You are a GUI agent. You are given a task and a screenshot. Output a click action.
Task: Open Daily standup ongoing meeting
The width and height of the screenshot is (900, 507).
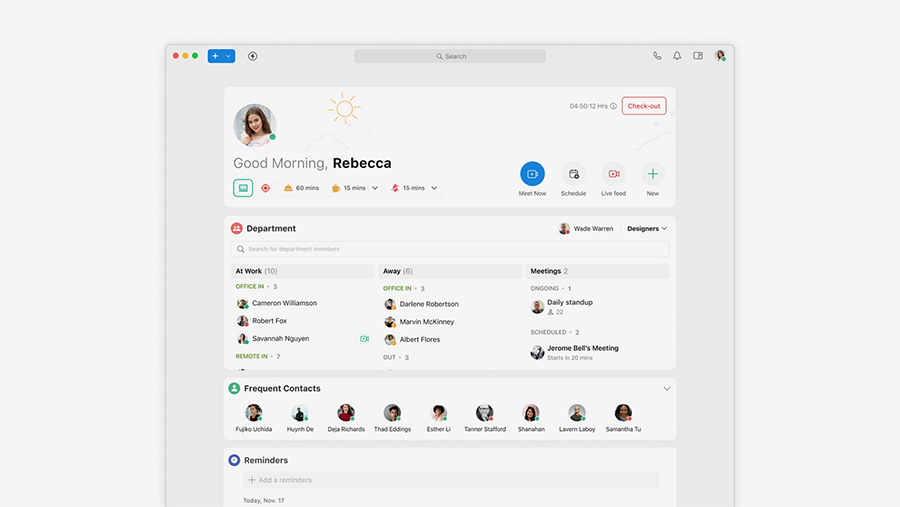pyautogui.click(x=570, y=302)
